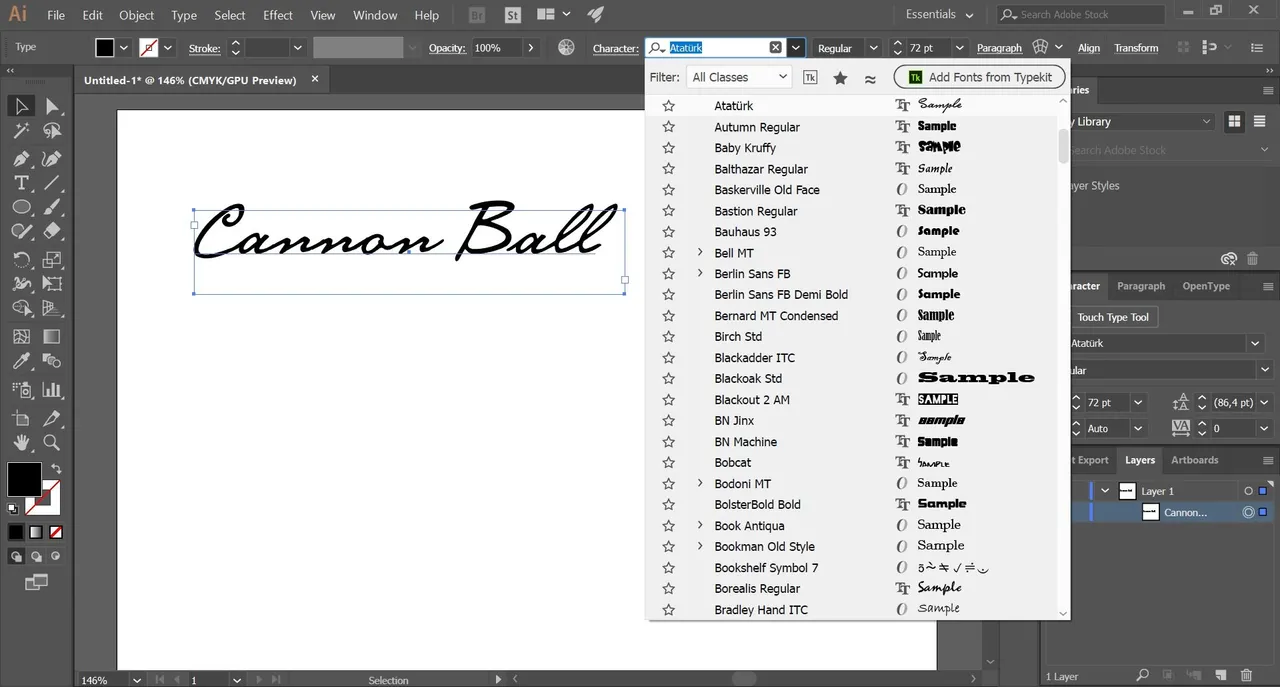Open the Object menu
The width and height of the screenshot is (1280, 687).
tap(137, 15)
